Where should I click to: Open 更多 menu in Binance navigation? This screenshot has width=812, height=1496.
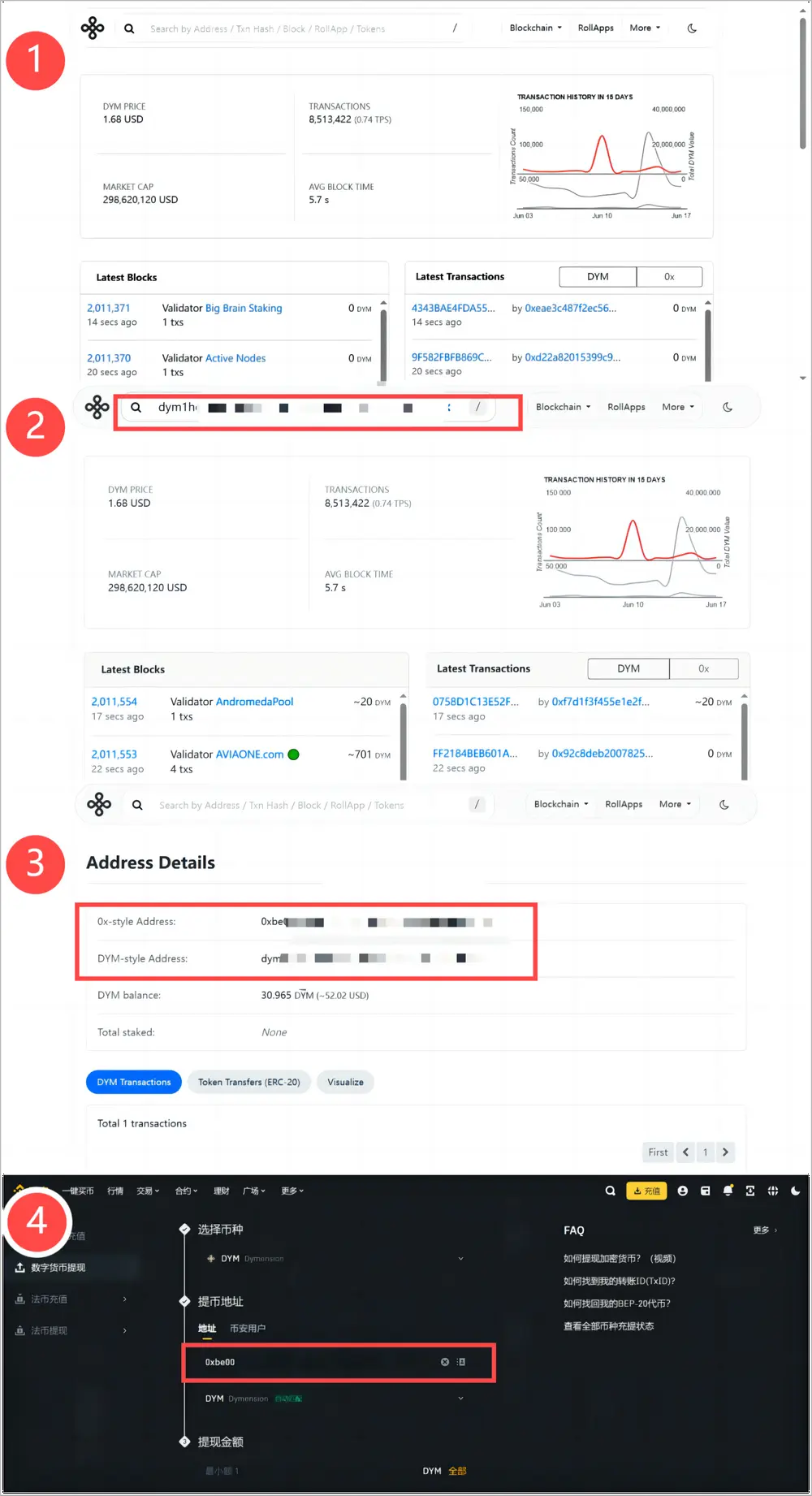292,1191
